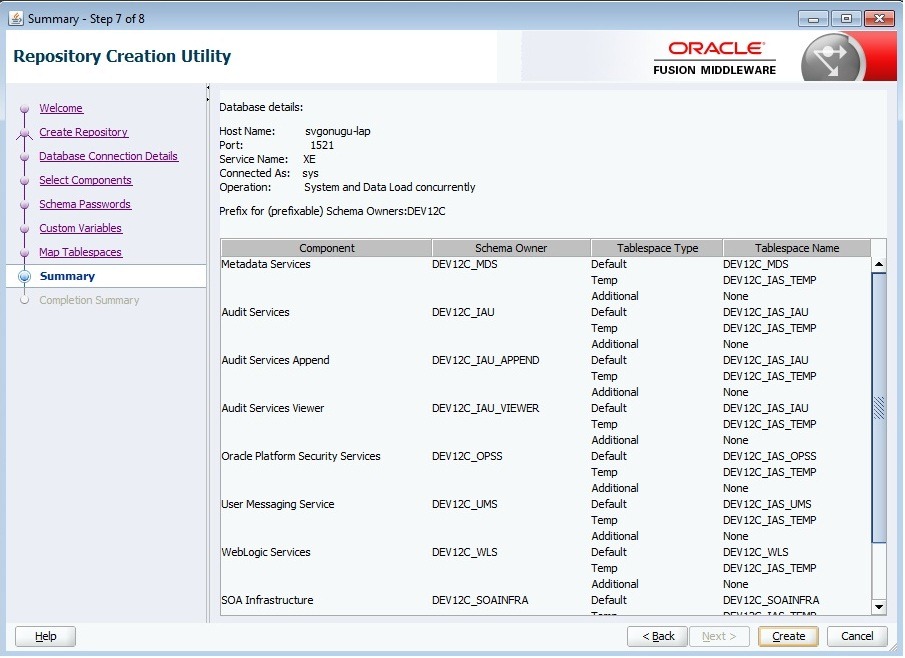Click the Oracle Fusion Middleware logo

point(715,58)
